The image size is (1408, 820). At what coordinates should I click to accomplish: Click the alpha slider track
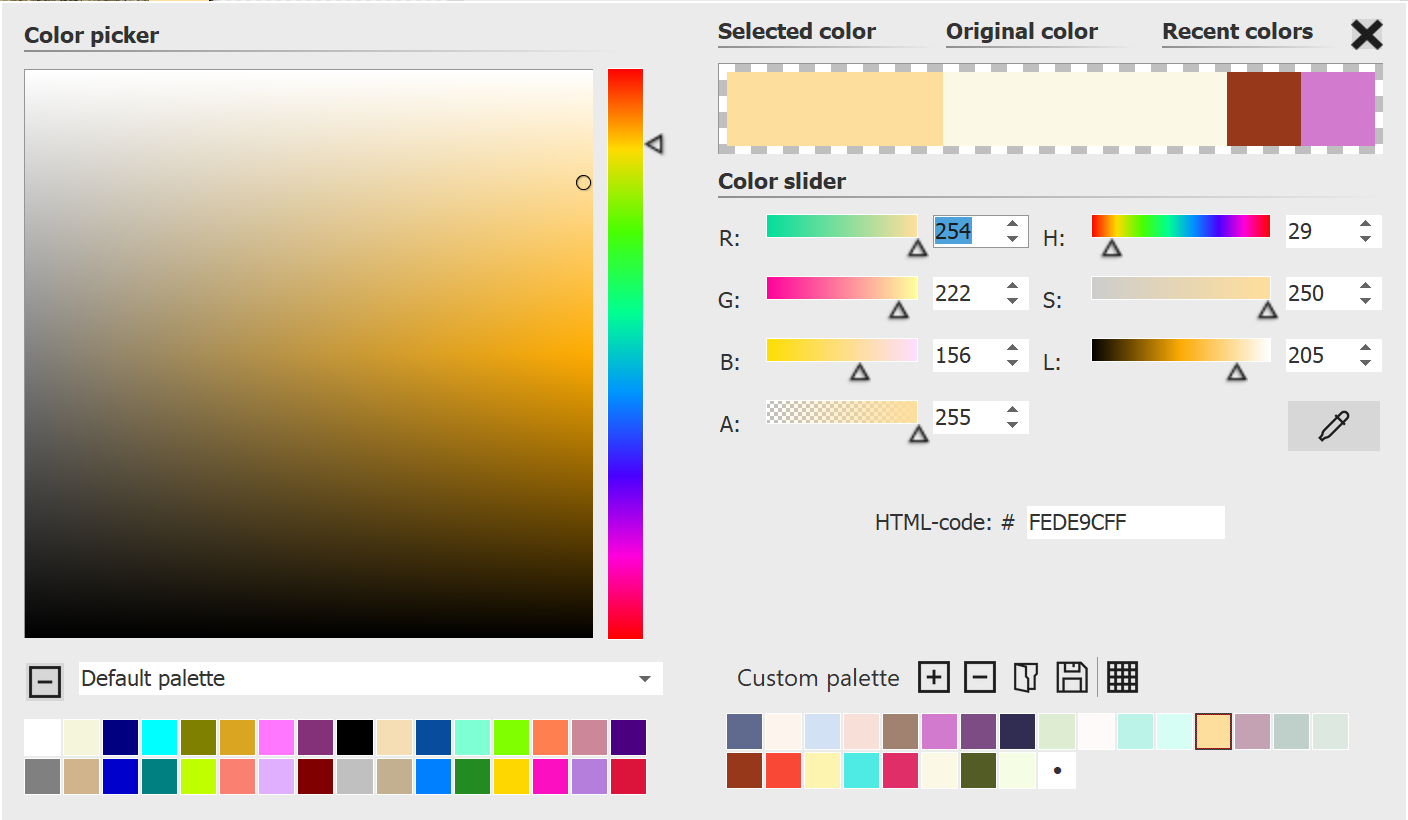tap(841, 411)
